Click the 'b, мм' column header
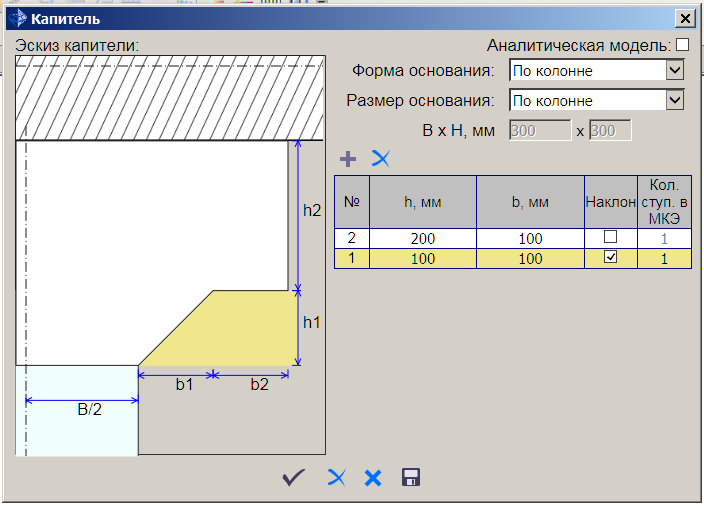The image size is (704, 507). (530, 202)
